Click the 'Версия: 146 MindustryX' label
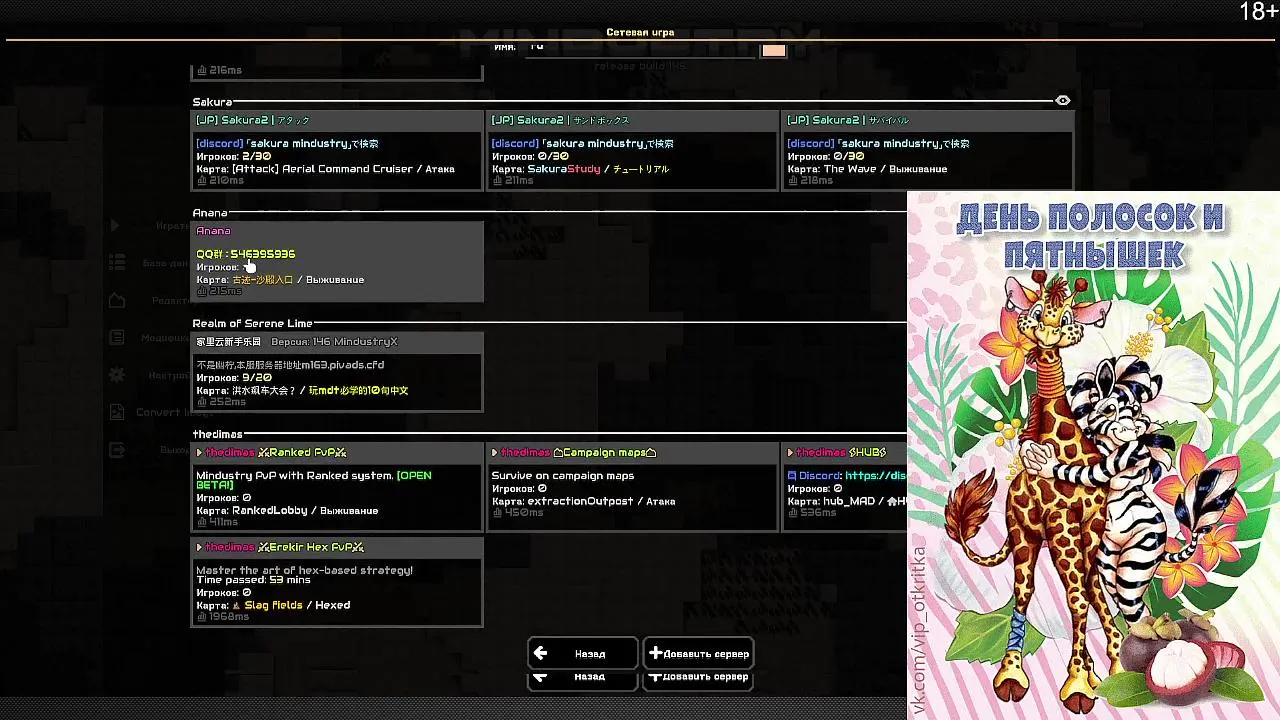Screen dimensions: 1280x720 [x=334, y=342]
